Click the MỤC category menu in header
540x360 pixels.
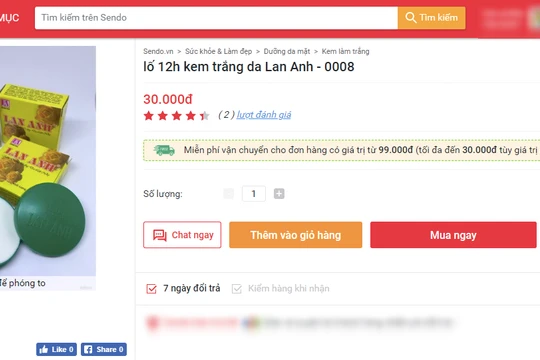click(x=9, y=18)
